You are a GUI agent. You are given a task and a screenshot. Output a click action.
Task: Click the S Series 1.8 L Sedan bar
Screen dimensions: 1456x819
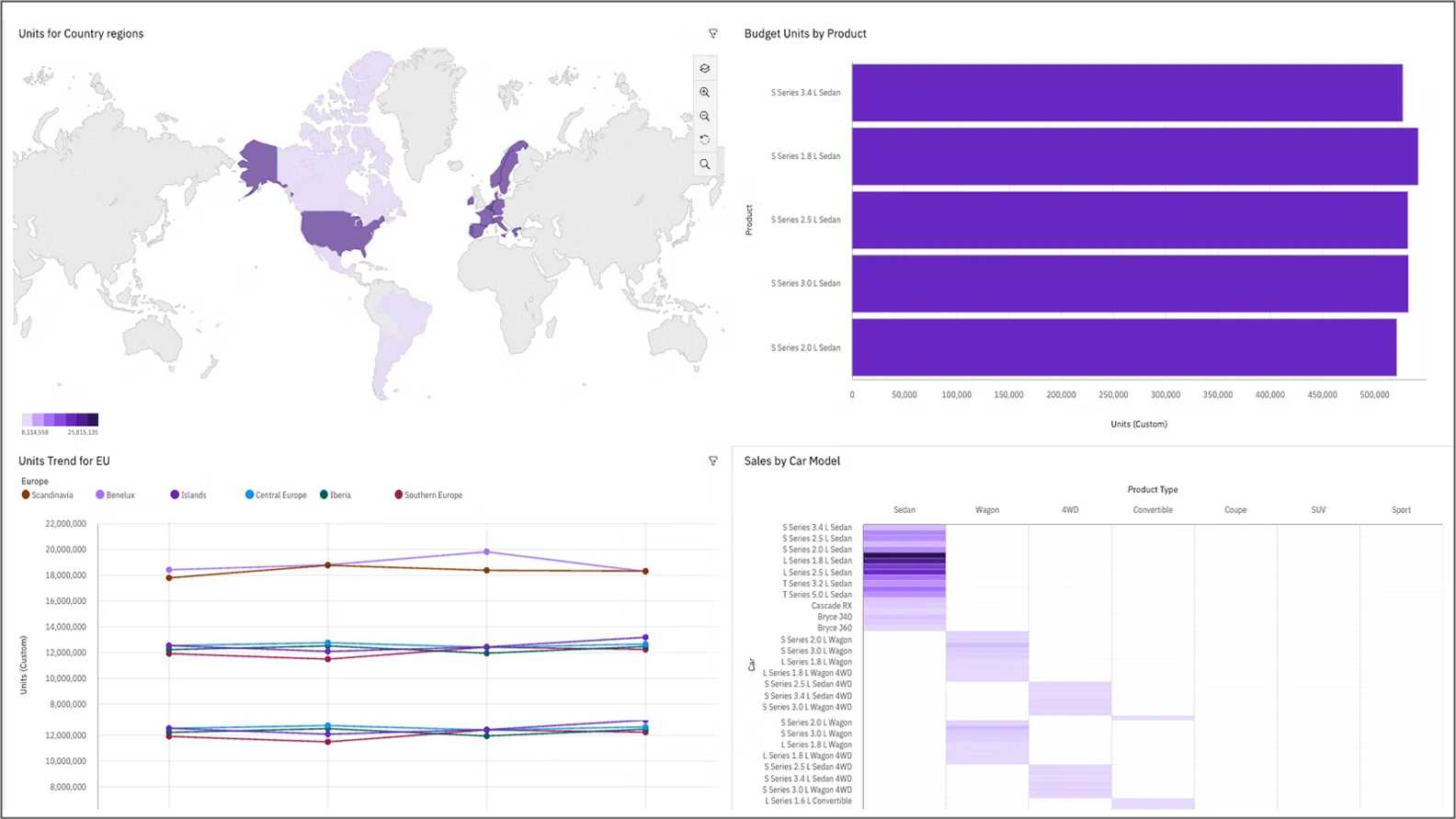pyautogui.click(x=1134, y=156)
